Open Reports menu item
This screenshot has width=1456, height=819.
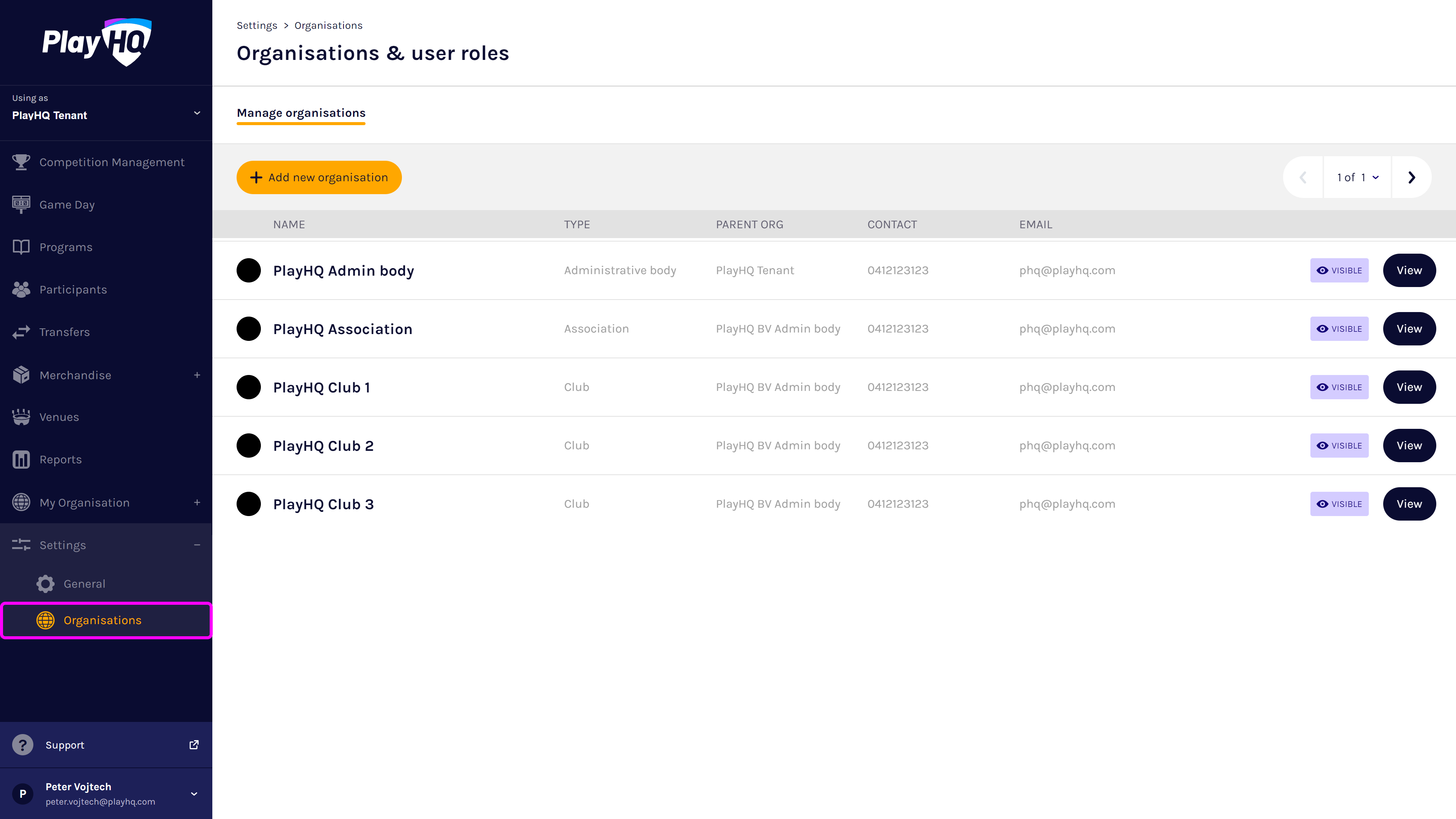point(106,460)
